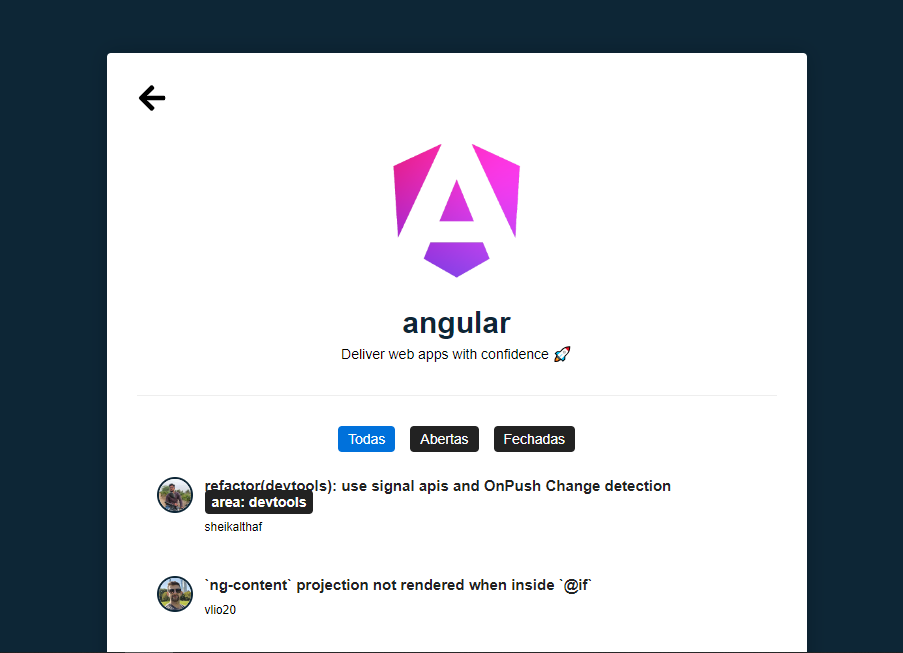
Task: Click the 'area: devtools' label badge
Action: (259, 502)
